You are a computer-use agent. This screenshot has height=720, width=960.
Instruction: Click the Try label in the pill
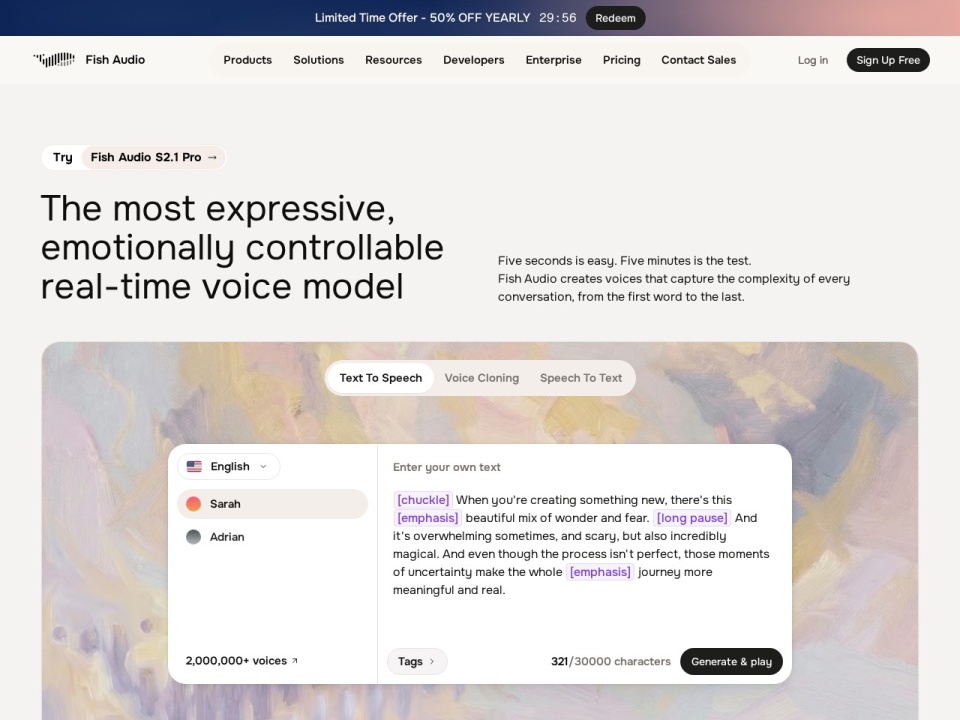(62, 157)
